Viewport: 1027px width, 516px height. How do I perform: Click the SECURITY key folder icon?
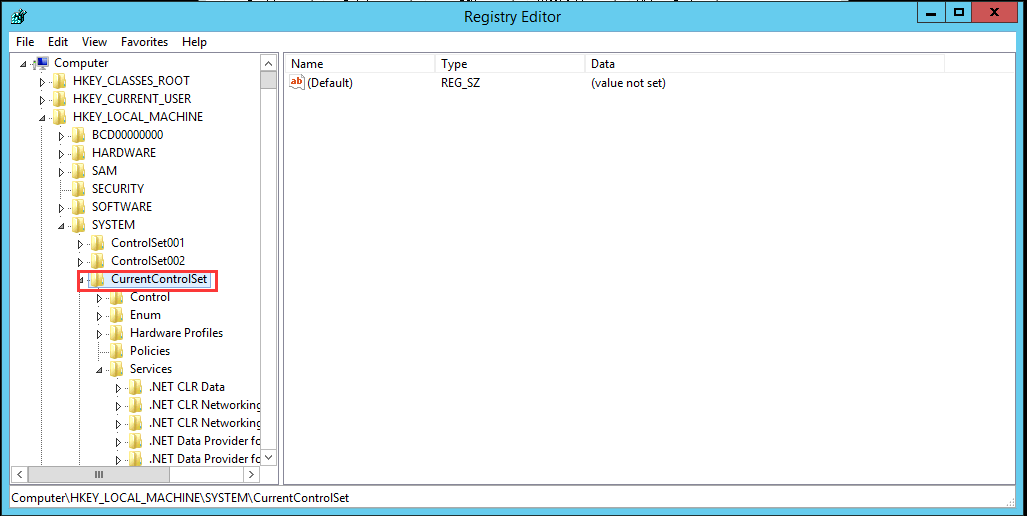click(x=79, y=189)
